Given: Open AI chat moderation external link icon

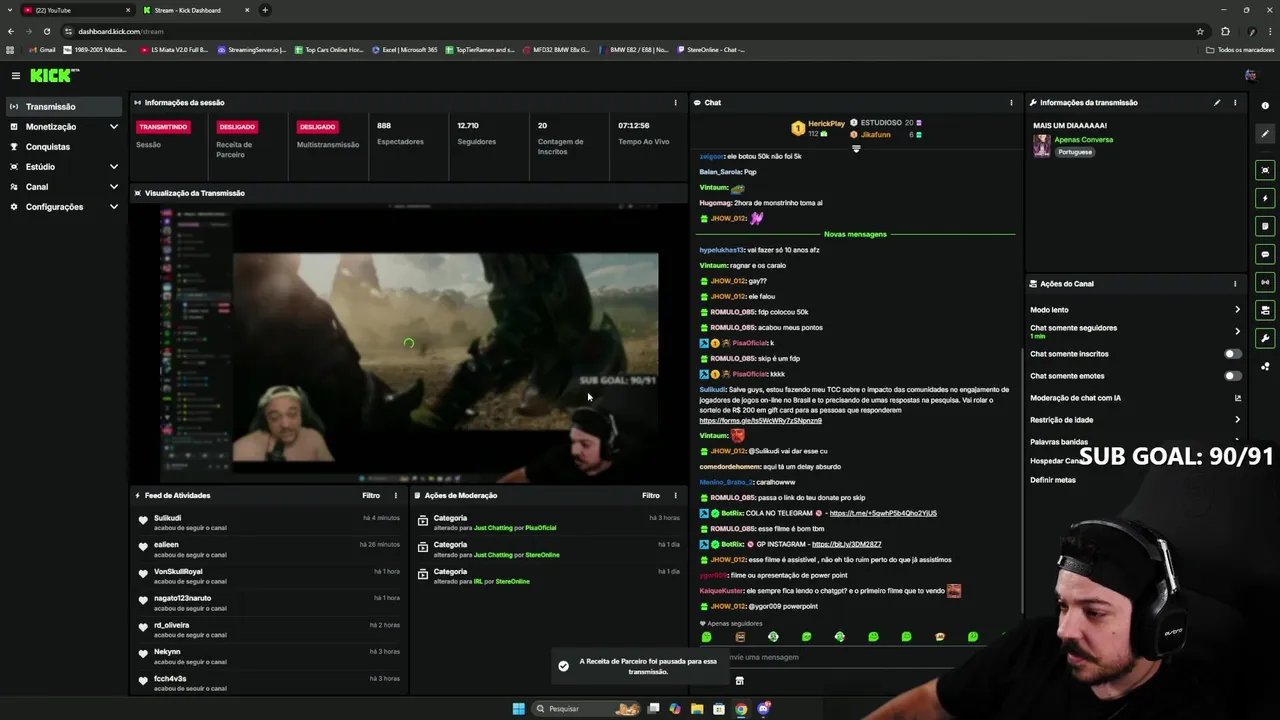Looking at the screenshot, I should (1237, 398).
